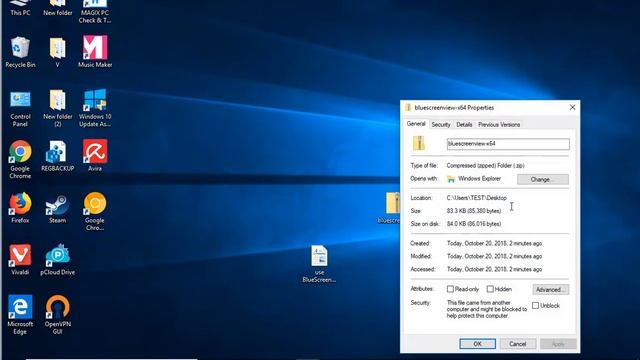The image size is (640, 360).
Task: Launch Microsoft Edge from desktop
Action: coord(20,315)
